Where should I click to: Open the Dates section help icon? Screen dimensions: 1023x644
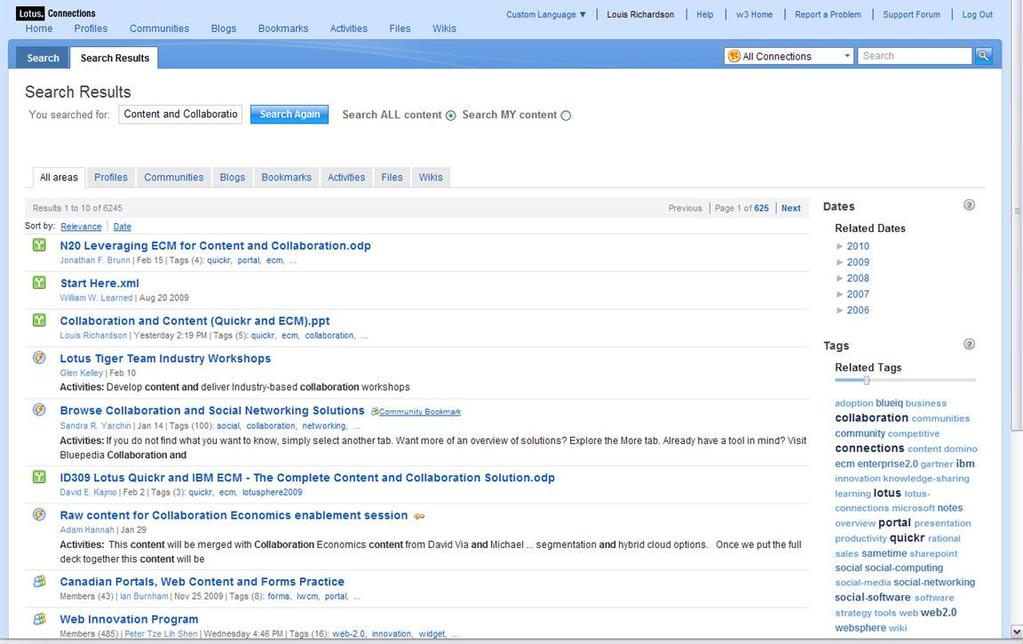pos(969,205)
